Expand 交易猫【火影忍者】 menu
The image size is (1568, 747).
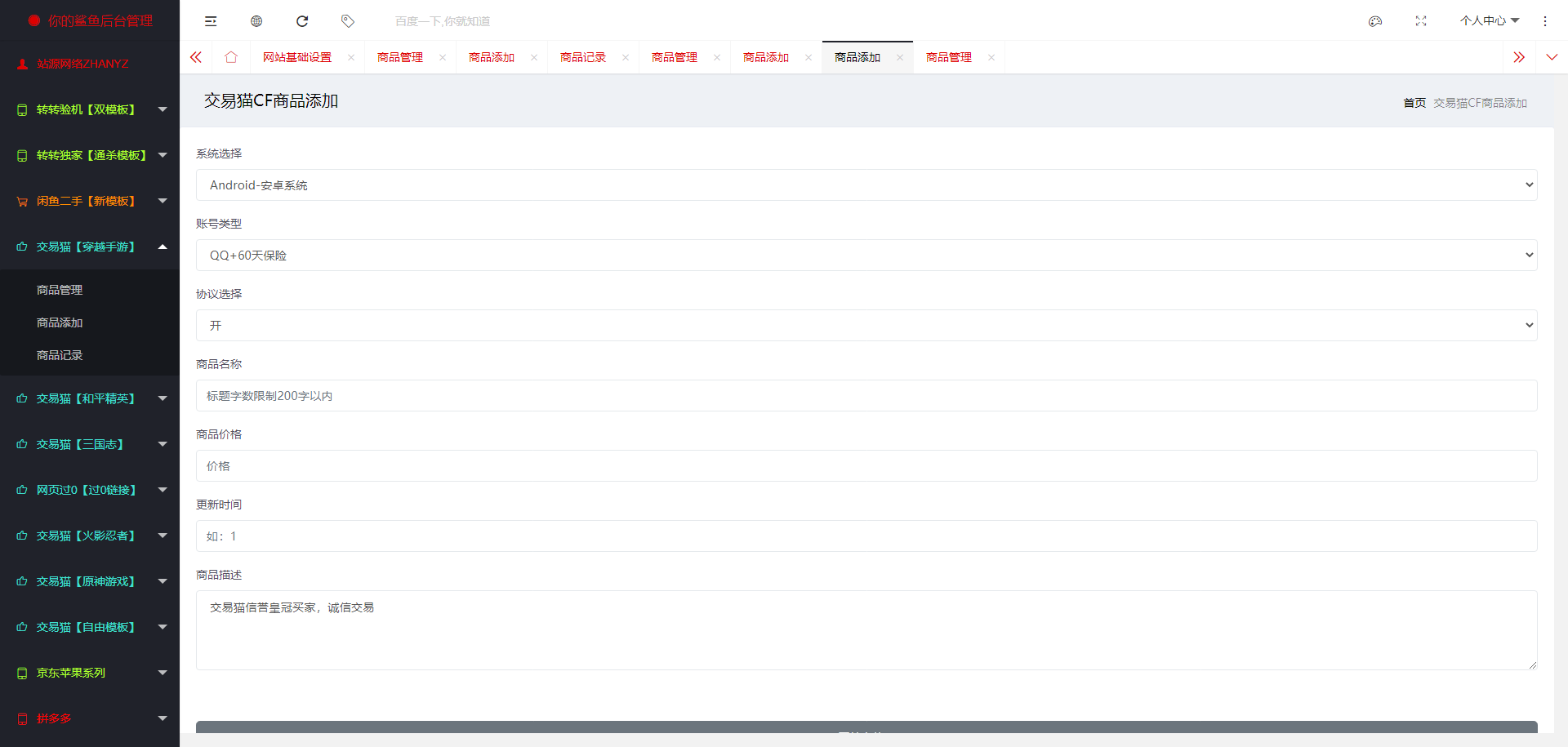(90, 536)
